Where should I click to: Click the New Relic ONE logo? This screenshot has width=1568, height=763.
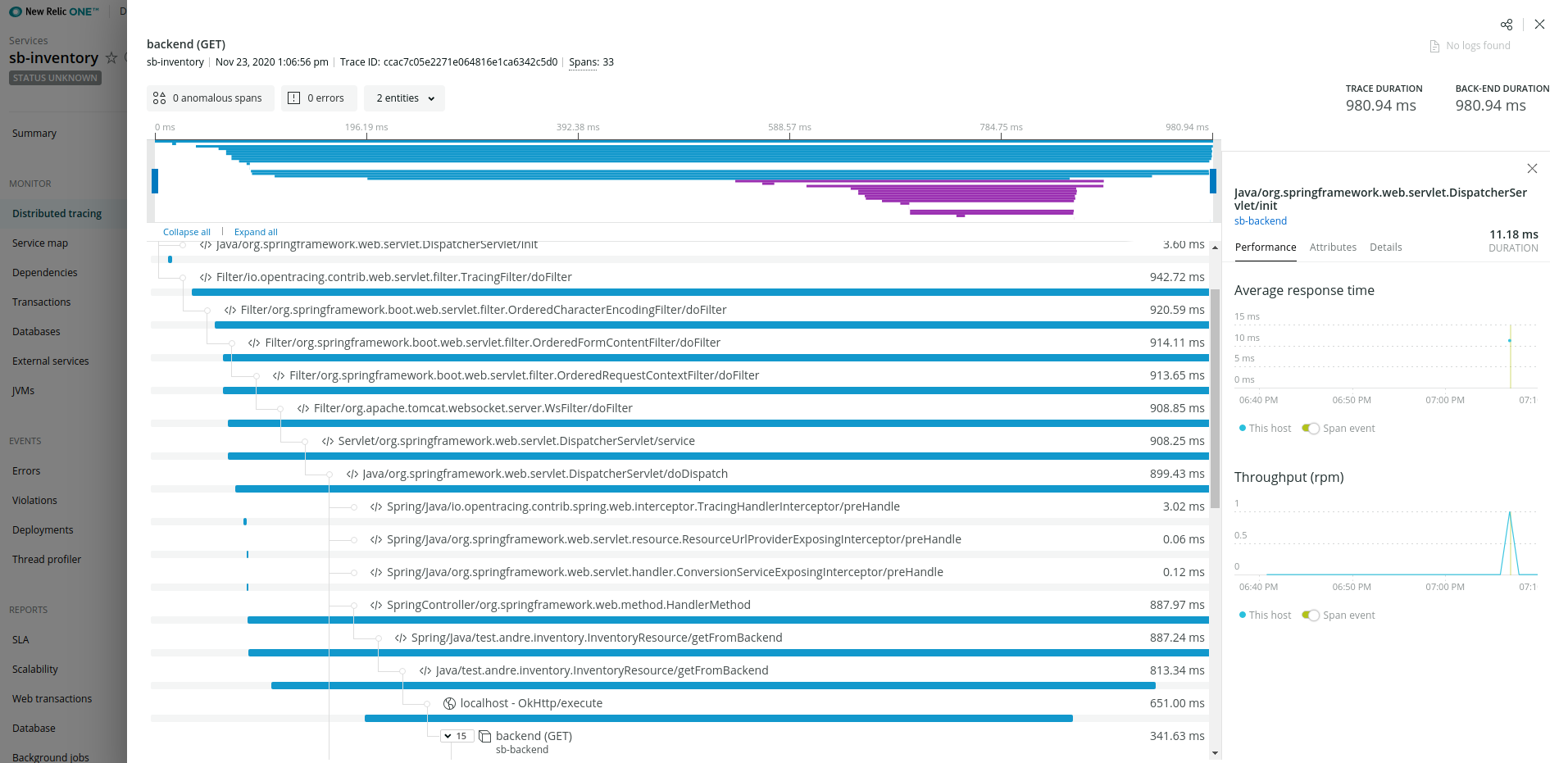[x=54, y=11]
